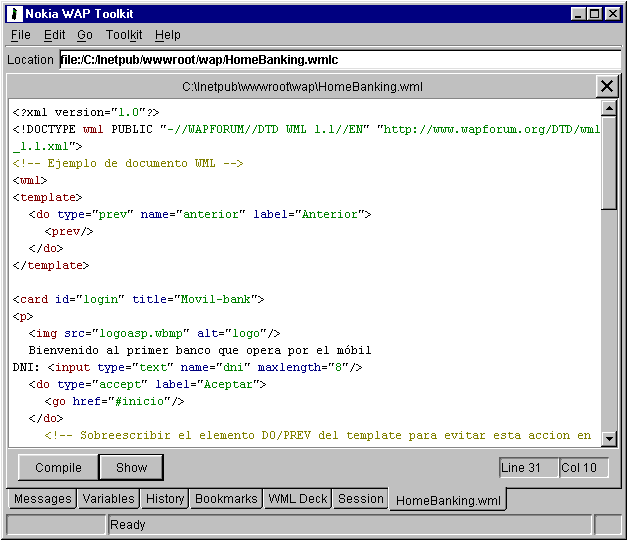Switch to the Session tab
The width and height of the screenshot is (627, 540).
(361, 499)
